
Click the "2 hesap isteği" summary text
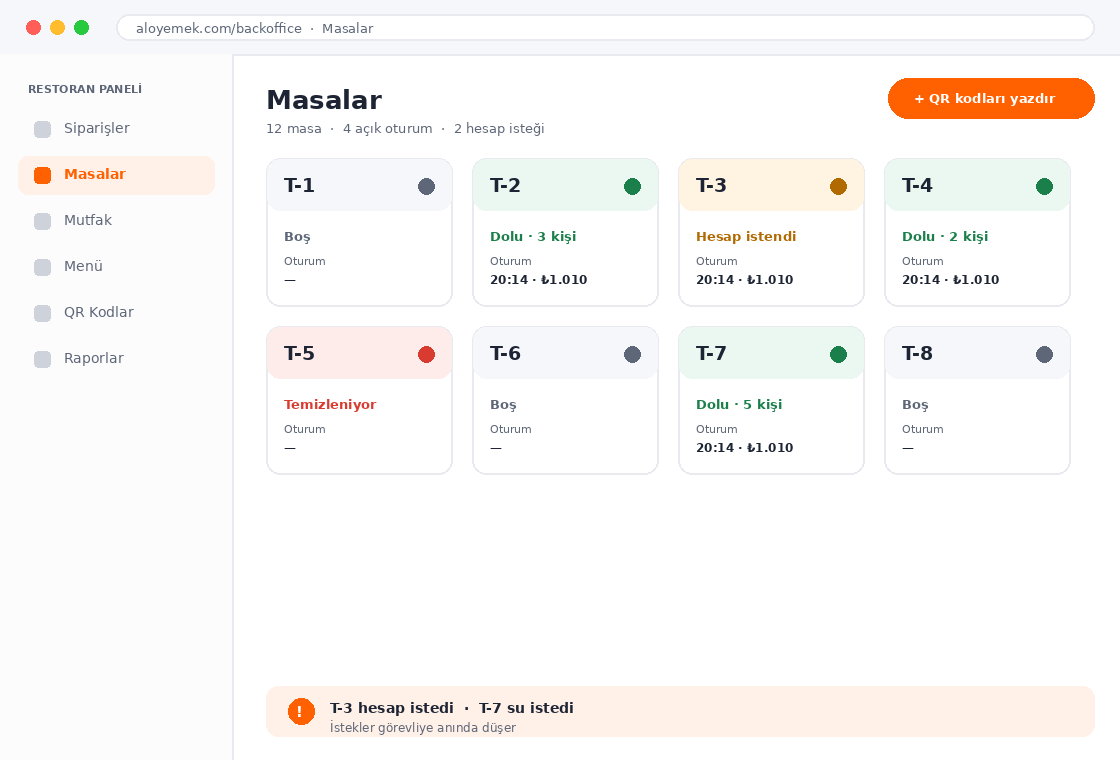[x=499, y=129]
